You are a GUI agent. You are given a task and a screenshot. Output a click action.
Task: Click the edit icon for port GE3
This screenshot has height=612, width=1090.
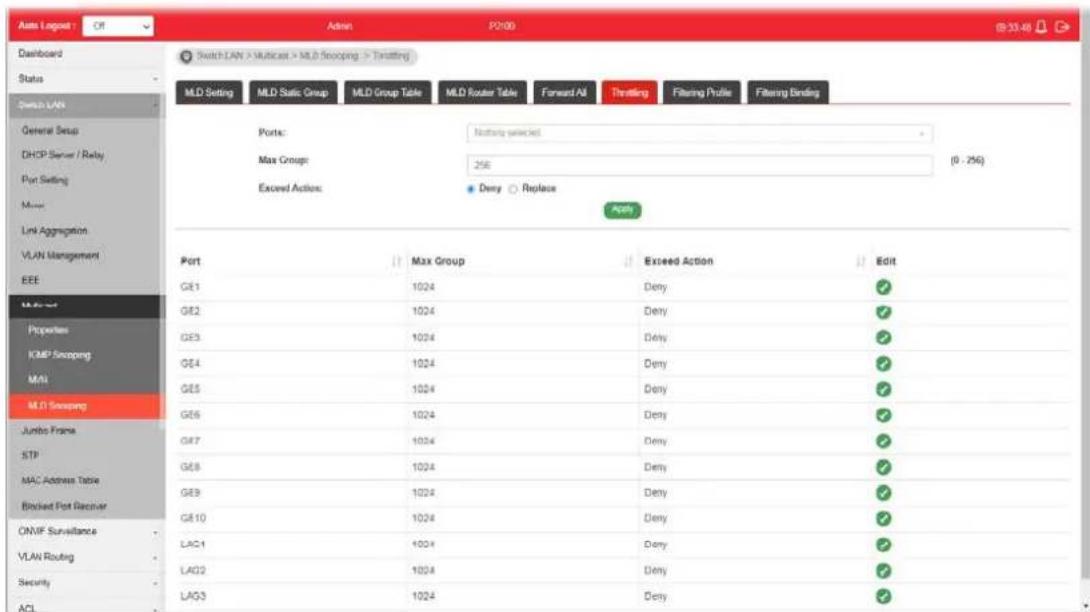click(884, 338)
